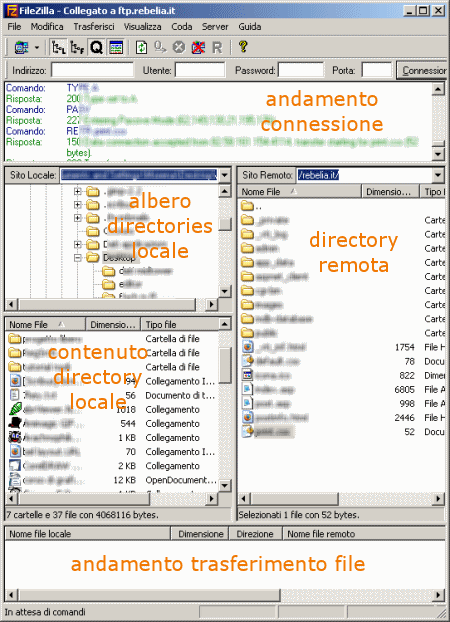This screenshot has height=622, width=450.
Task: Sort local list by Dimensio... column
Action: click(113, 324)
